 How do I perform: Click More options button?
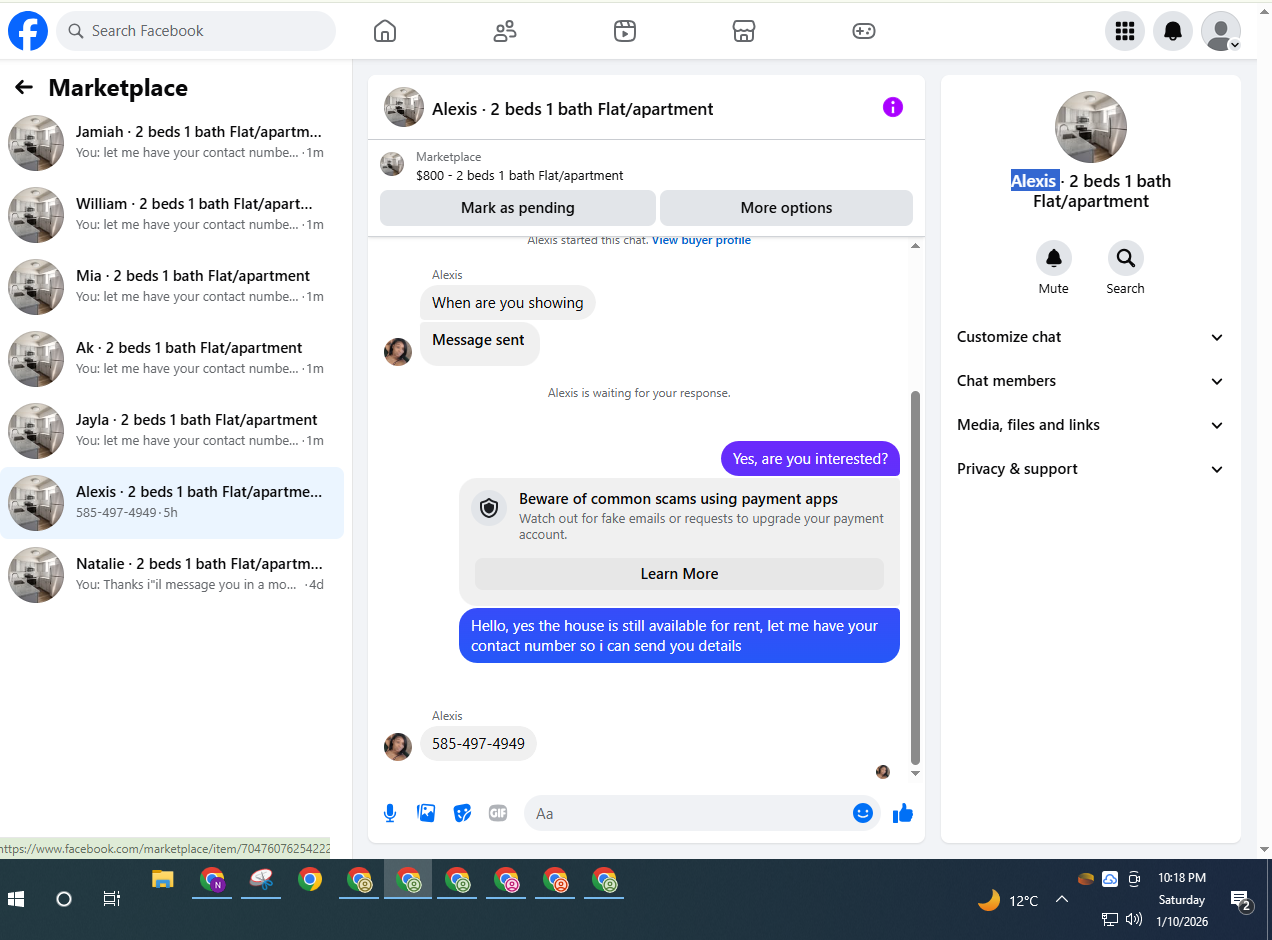(786, 208)
